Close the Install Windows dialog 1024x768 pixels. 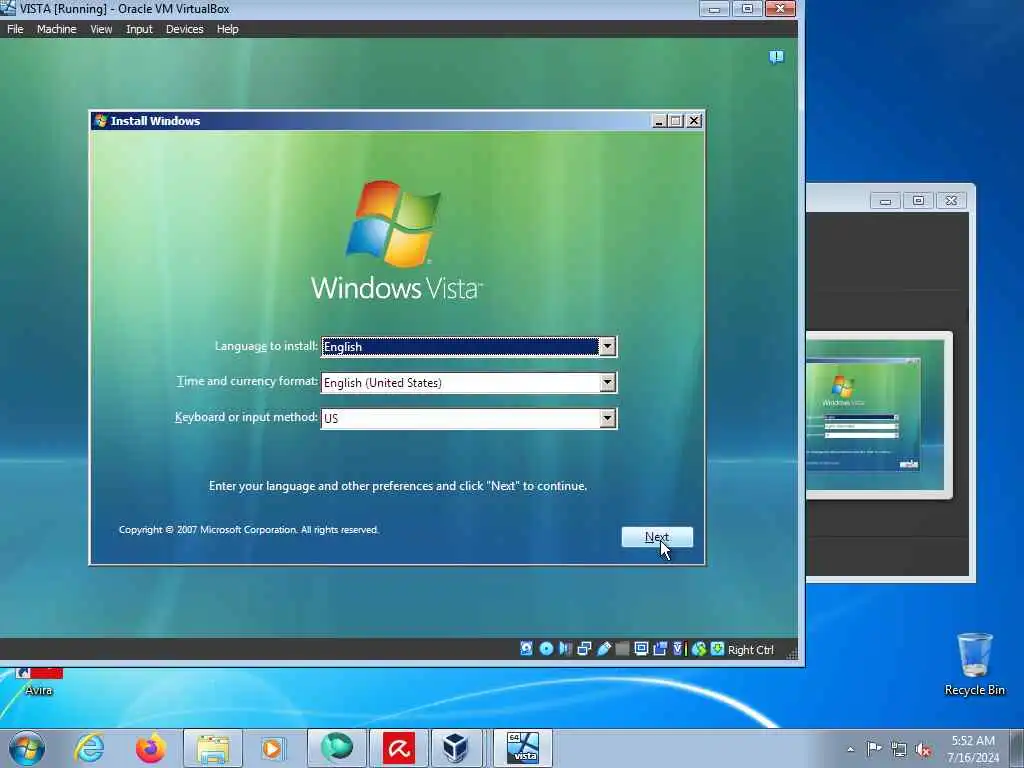[x=694, y=121]
